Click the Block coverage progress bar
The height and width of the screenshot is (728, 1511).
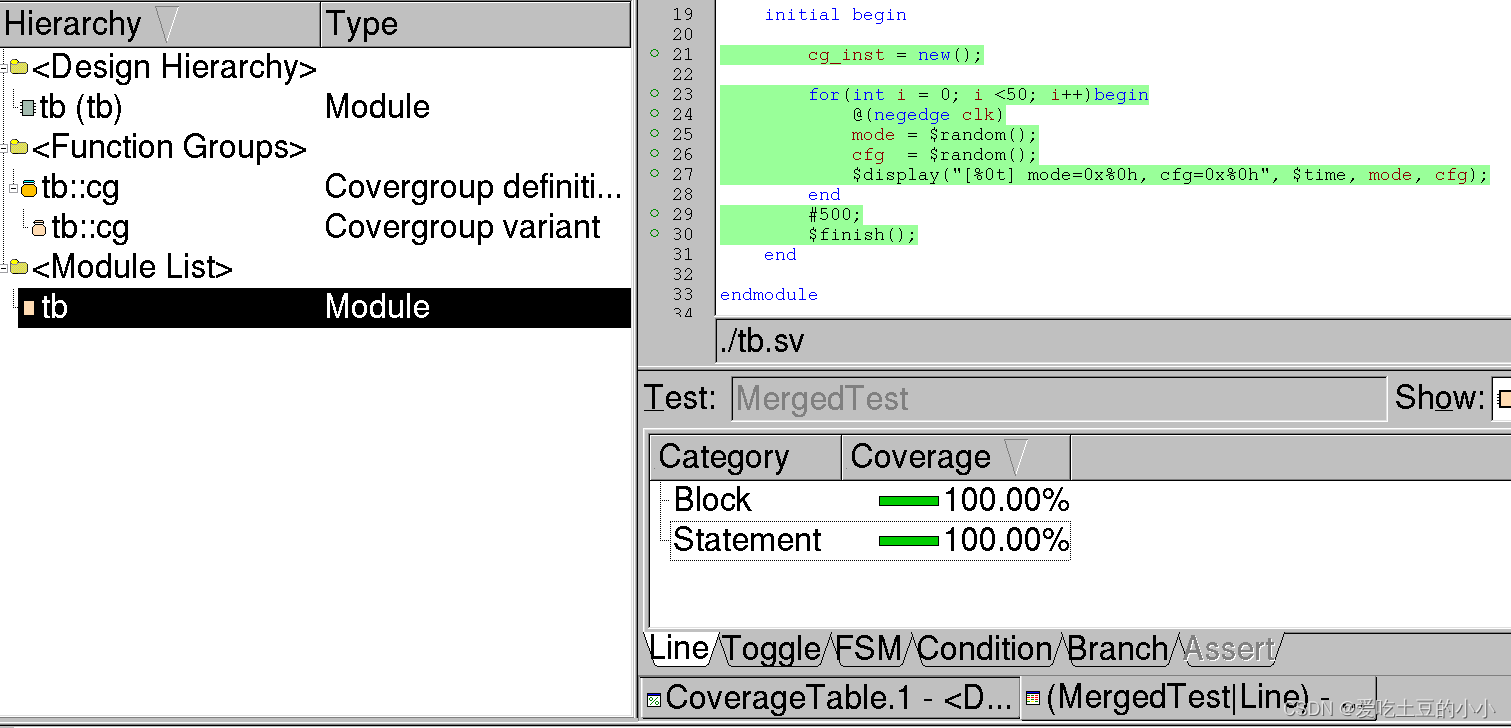[908, 501]
